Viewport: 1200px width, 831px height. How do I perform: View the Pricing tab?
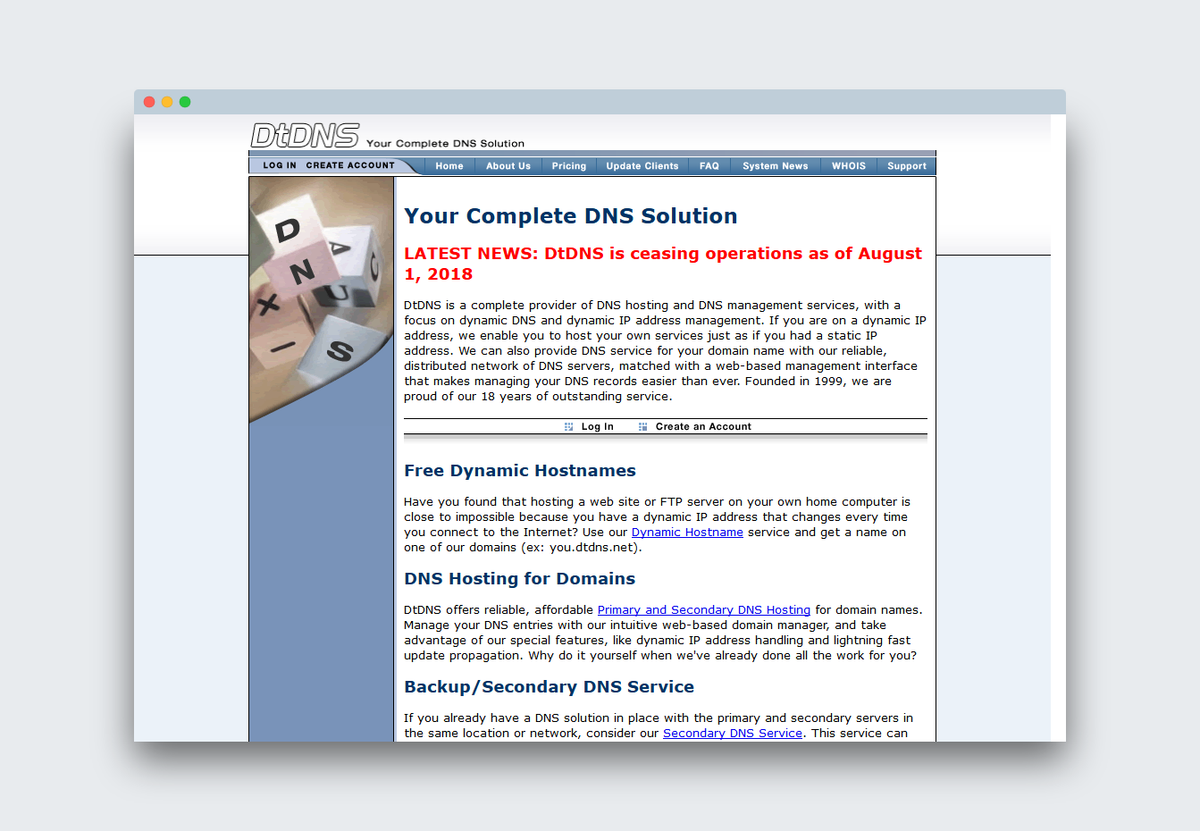tap(568, 166)
